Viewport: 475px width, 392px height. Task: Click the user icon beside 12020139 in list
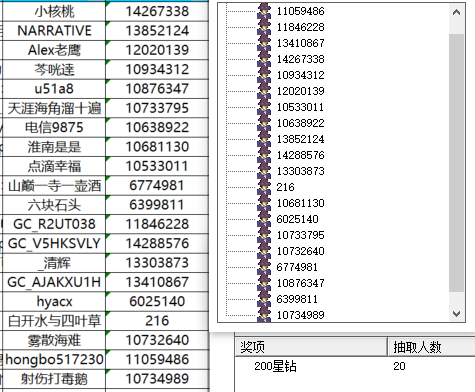click(x=264, y=91)
